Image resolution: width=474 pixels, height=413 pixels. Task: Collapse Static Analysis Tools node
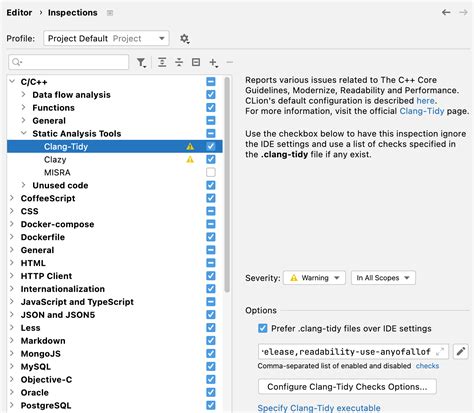[23, 133]
